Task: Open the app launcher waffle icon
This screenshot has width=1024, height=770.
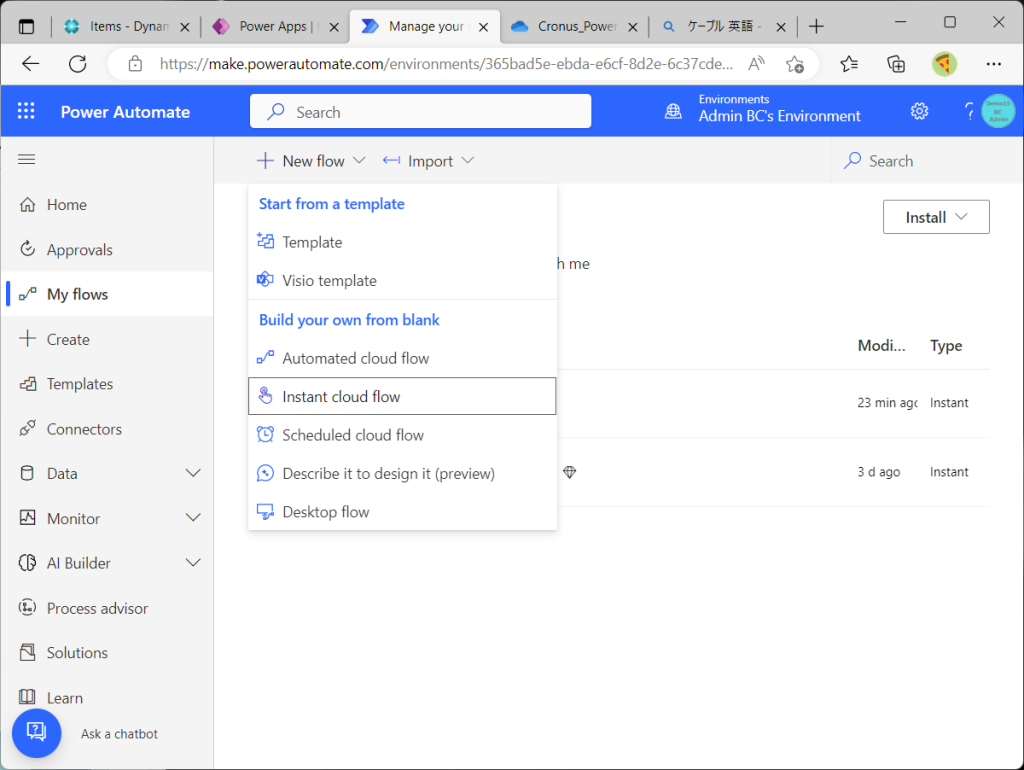Action: pyautogui.click(x=26, y=112)
